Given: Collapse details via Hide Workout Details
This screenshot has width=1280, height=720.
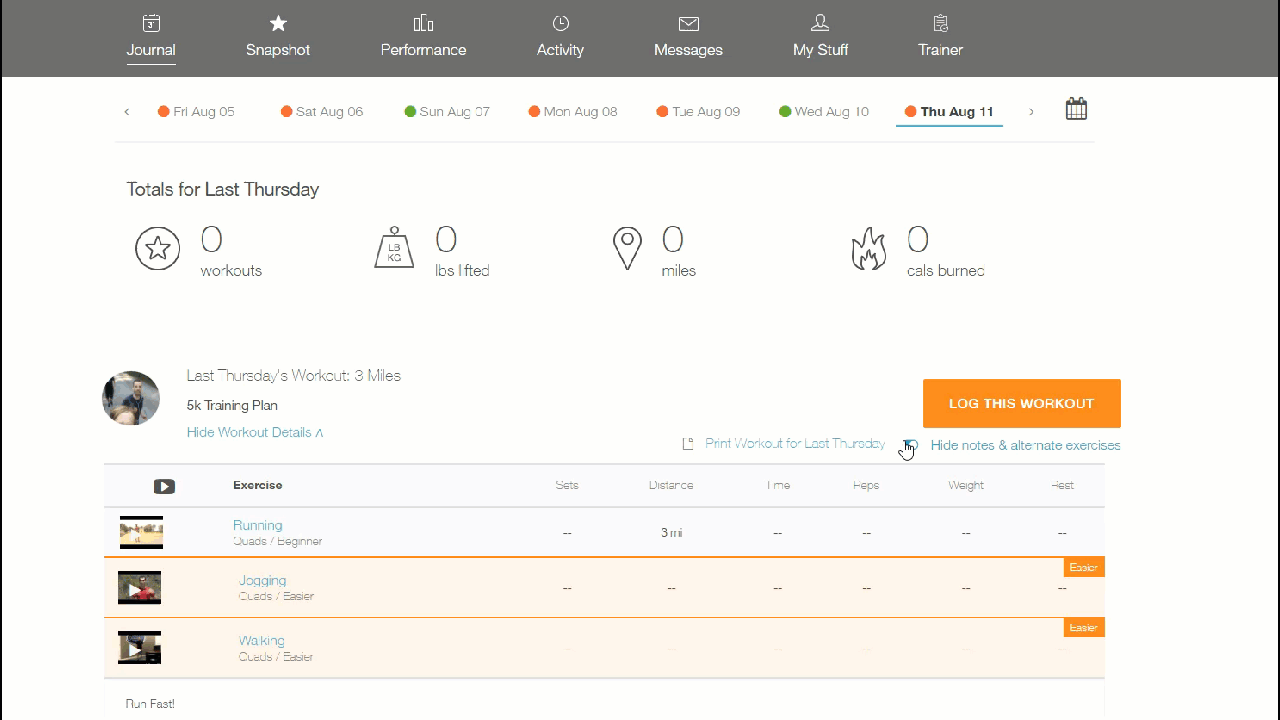Looking at the screenshot, I should point(255,433).
